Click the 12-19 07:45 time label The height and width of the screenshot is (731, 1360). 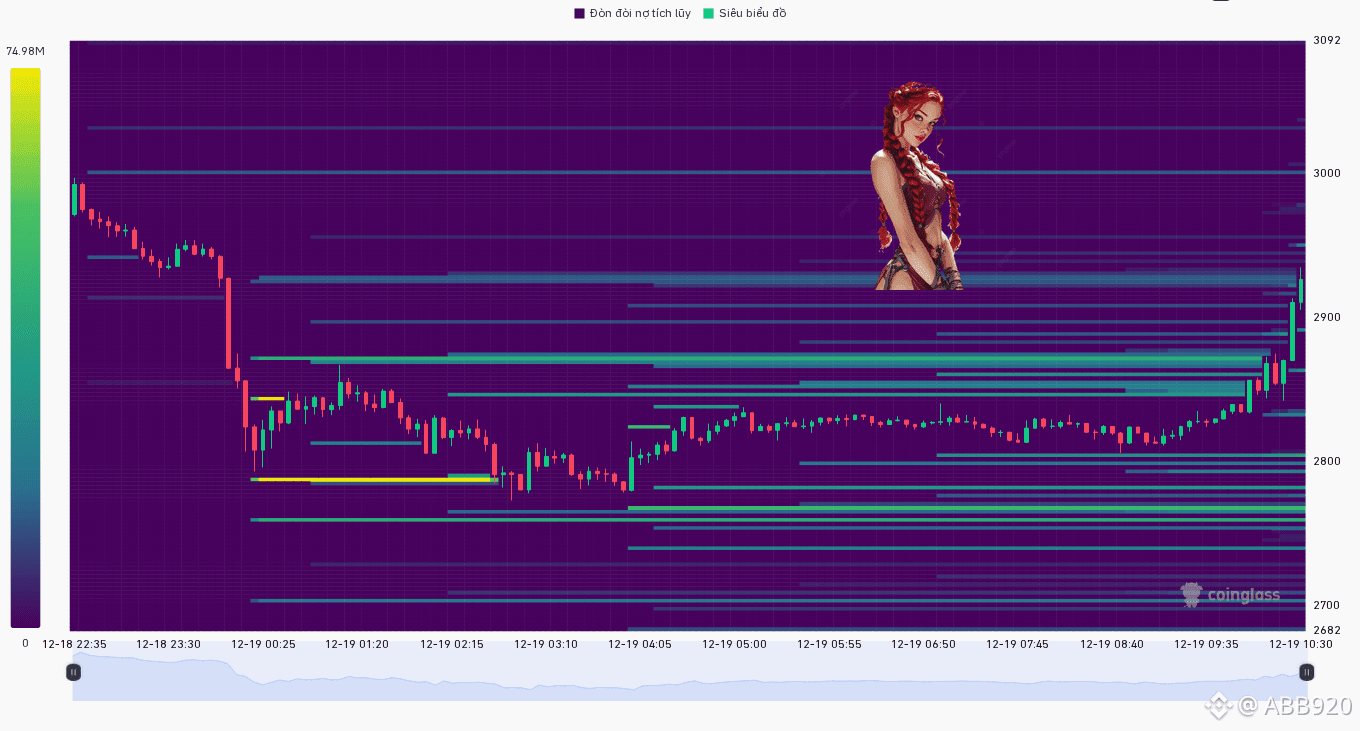coord(1018,644)
